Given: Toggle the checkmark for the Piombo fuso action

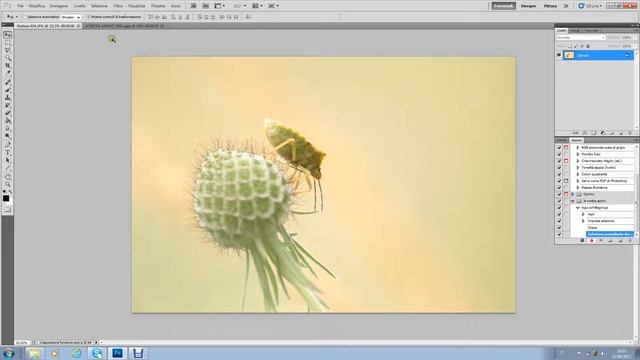Looking at the screenshot, I should point(559,154).
